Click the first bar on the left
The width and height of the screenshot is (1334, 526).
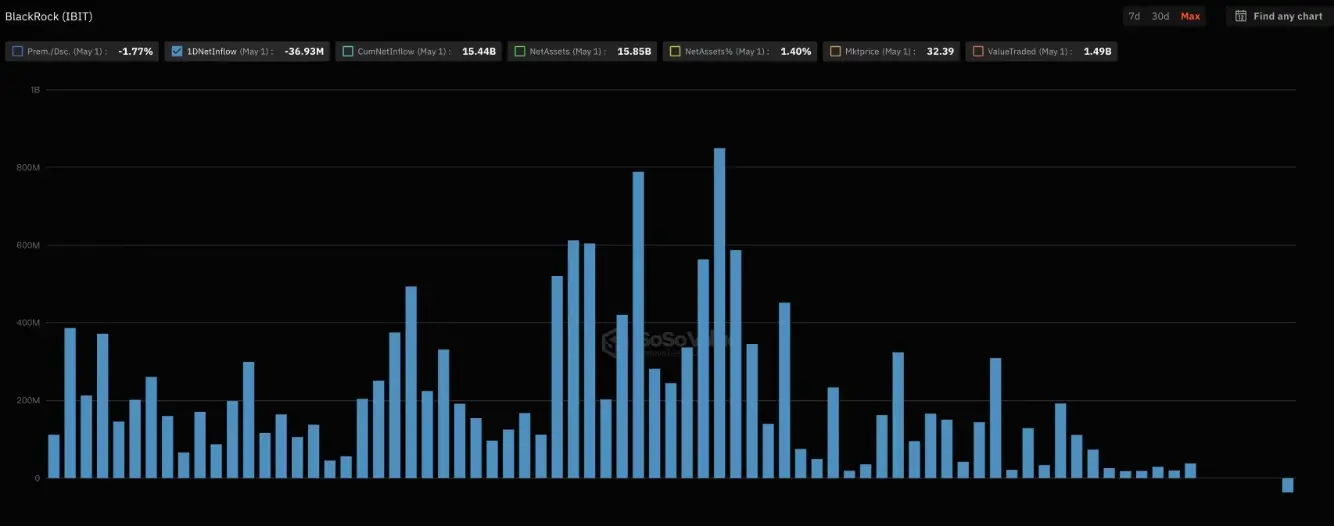coord(54,456)
